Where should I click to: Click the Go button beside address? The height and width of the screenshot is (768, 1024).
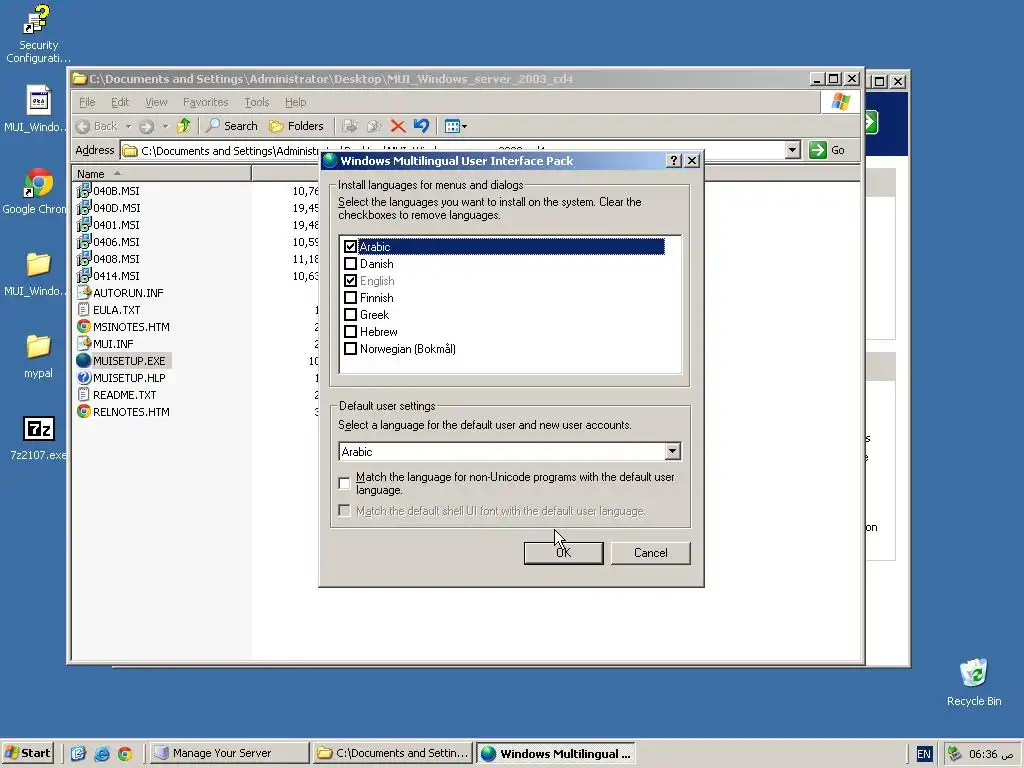coord(827,150)
